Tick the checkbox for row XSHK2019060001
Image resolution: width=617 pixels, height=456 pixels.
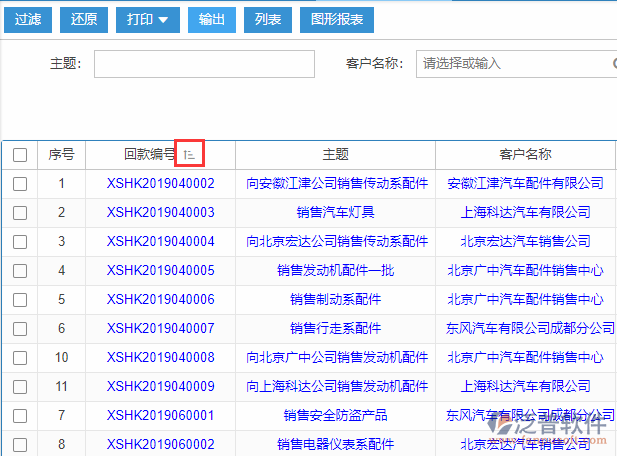(x=20, y=416)
